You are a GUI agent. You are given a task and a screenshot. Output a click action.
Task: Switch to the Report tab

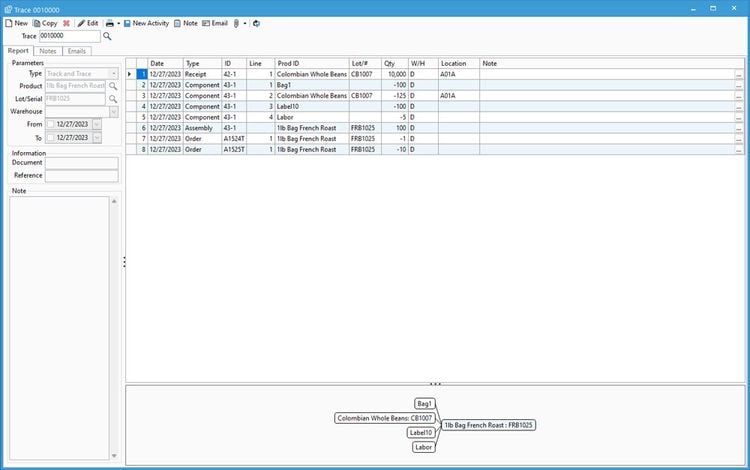point(18,51)
